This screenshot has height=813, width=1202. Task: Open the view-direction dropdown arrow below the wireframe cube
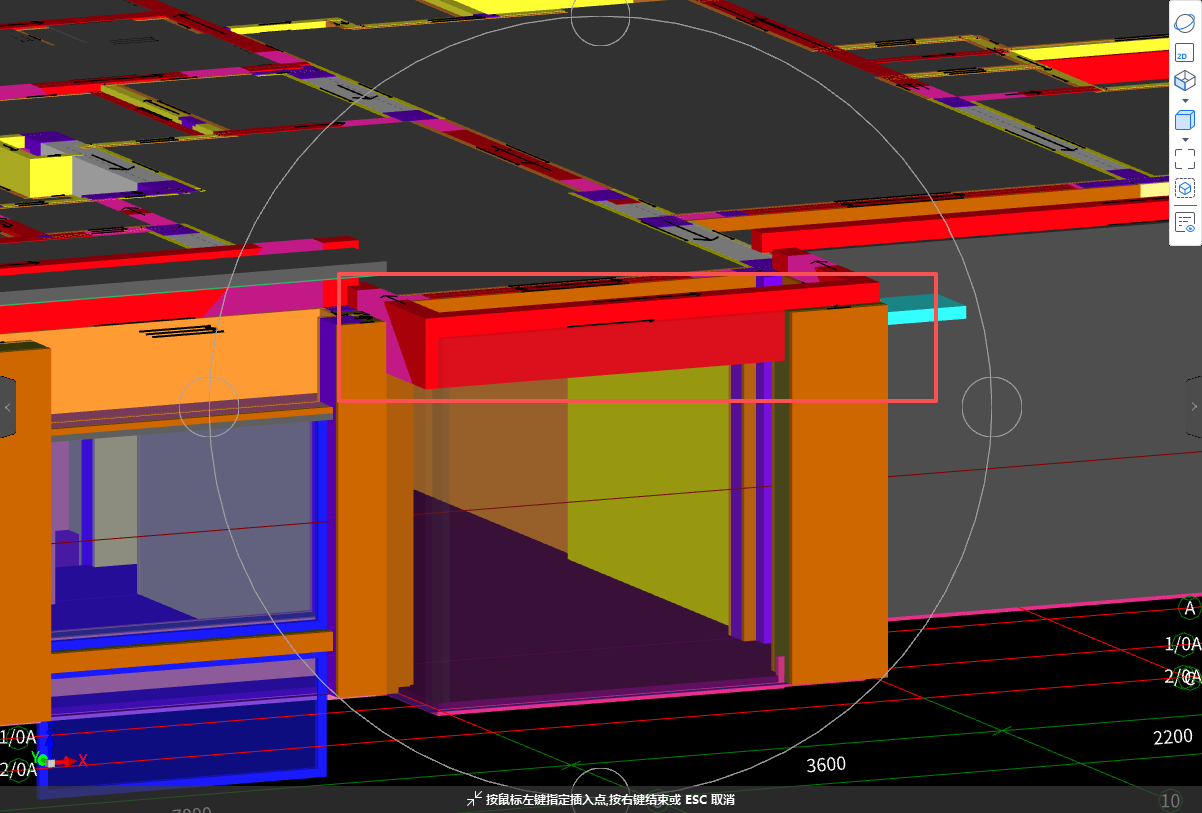click(1185, 100)
